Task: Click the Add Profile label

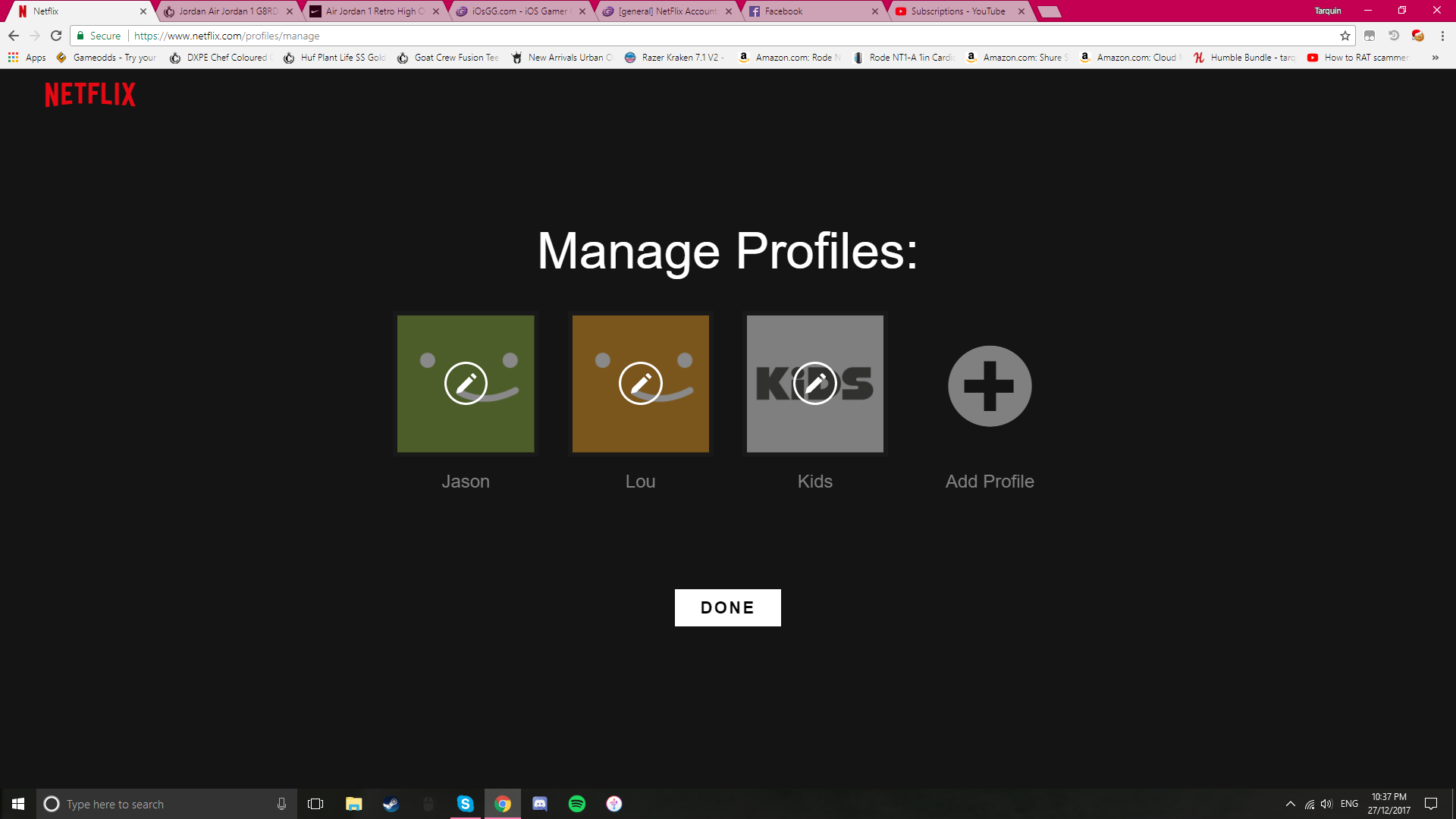Action: tap(990, 482)
